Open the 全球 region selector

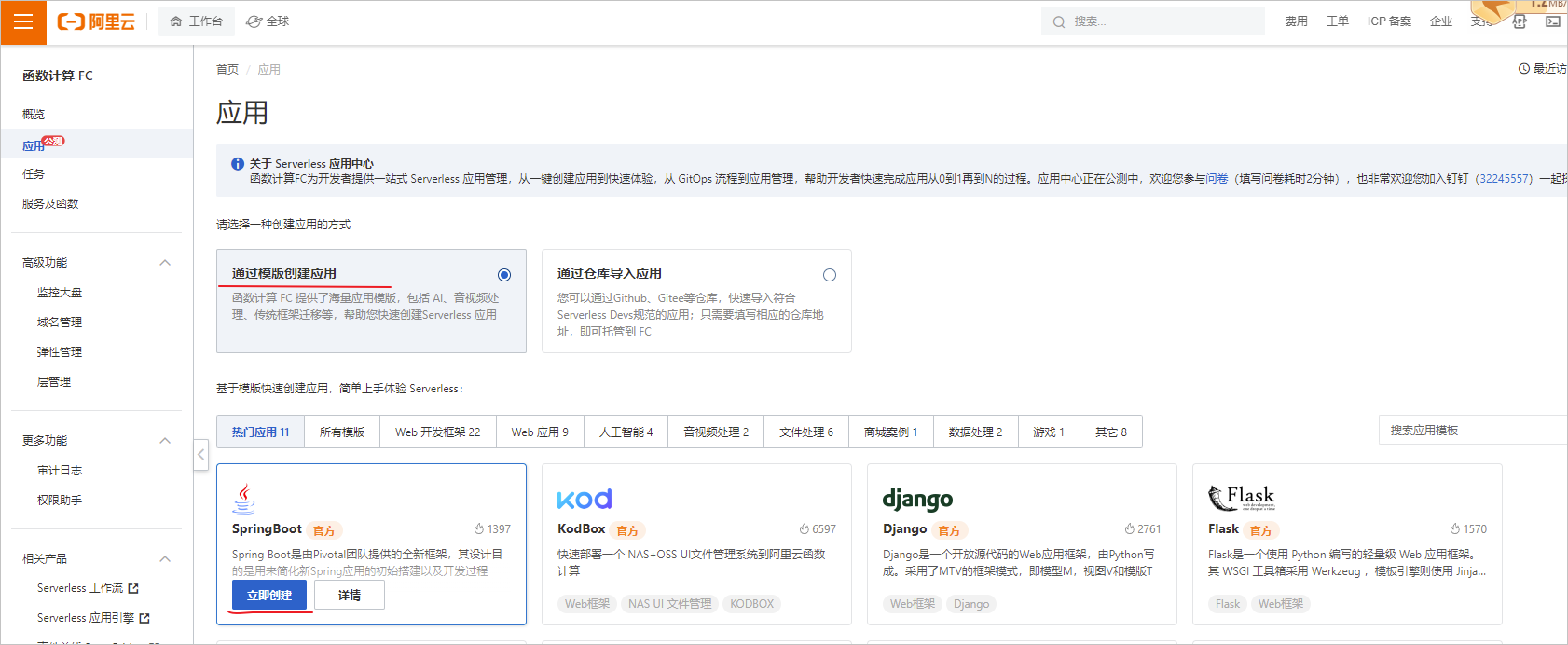tap(268, 21)
